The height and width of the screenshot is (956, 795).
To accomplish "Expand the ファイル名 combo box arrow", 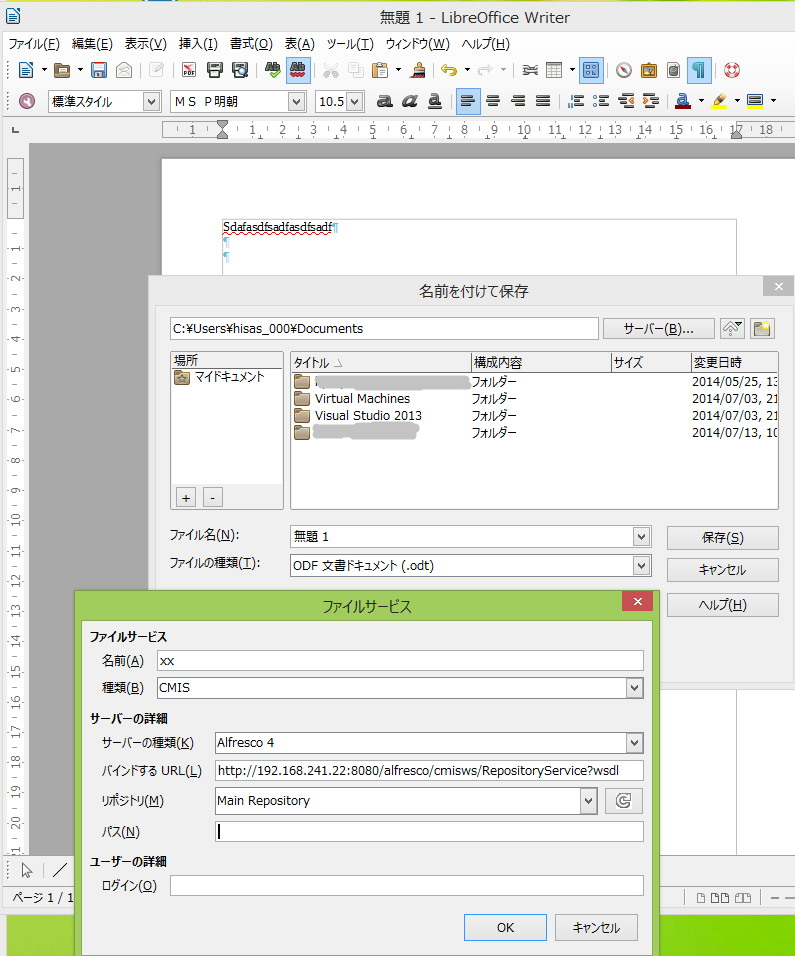I will pos(641,537).
